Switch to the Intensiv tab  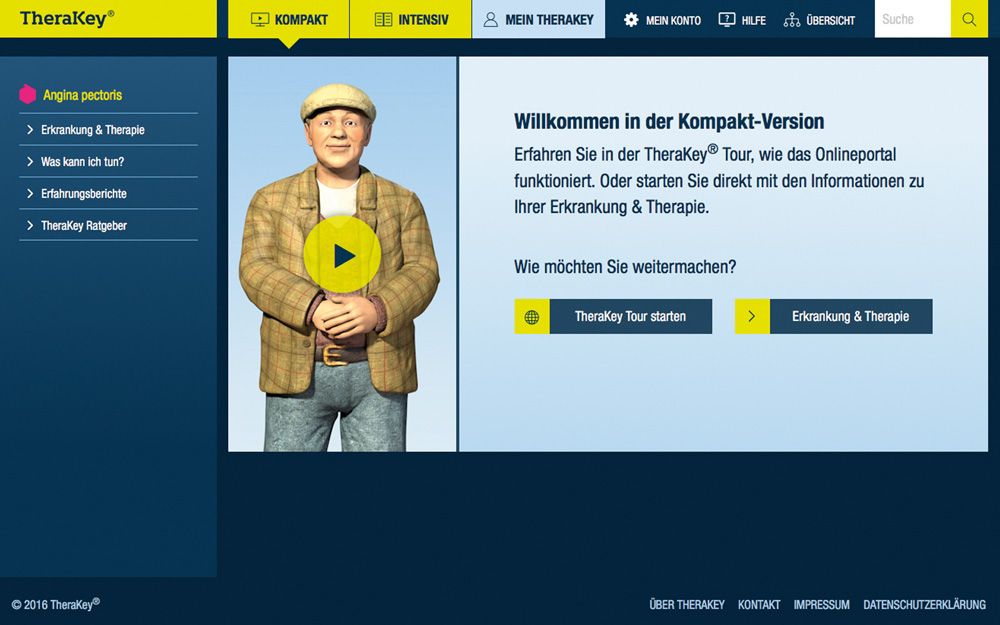(x=411, y=19)
